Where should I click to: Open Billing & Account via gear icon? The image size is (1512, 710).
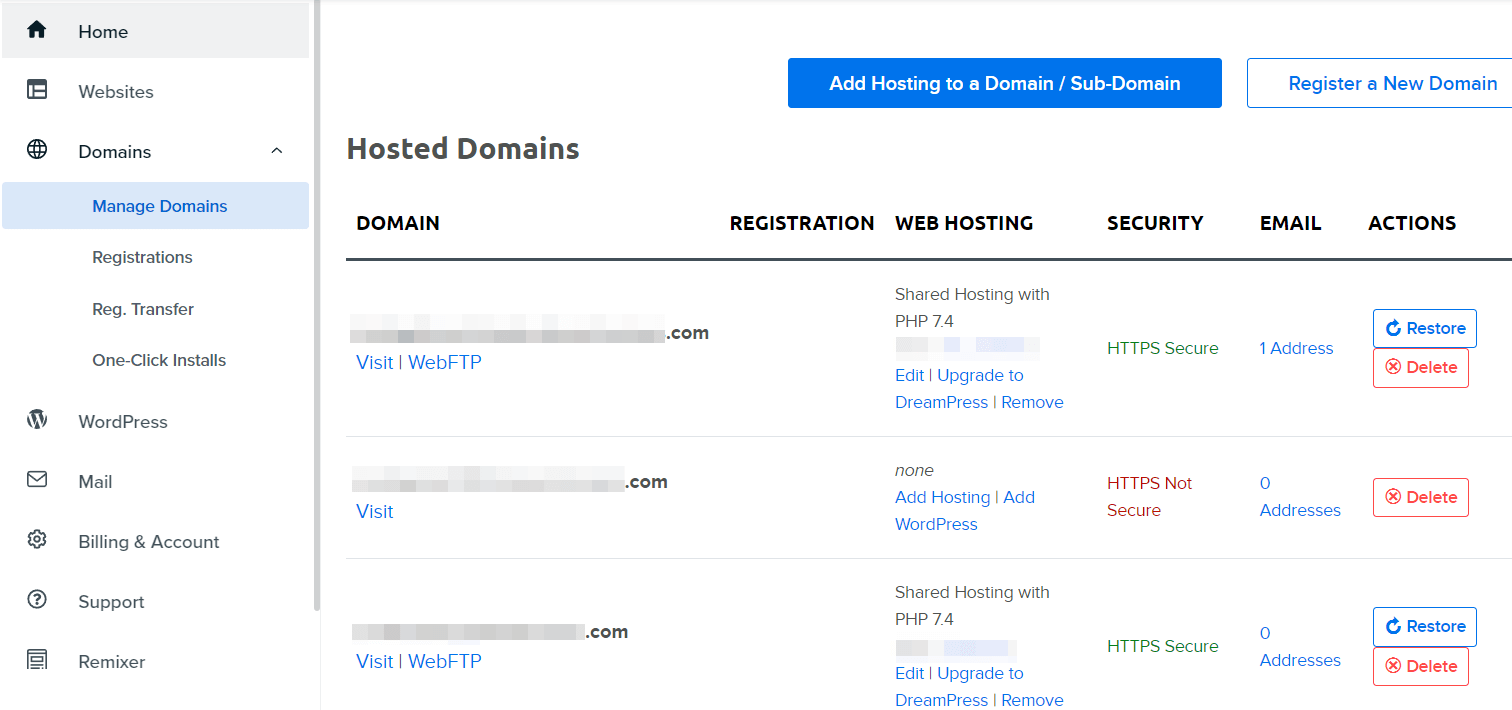coord(37,541)
